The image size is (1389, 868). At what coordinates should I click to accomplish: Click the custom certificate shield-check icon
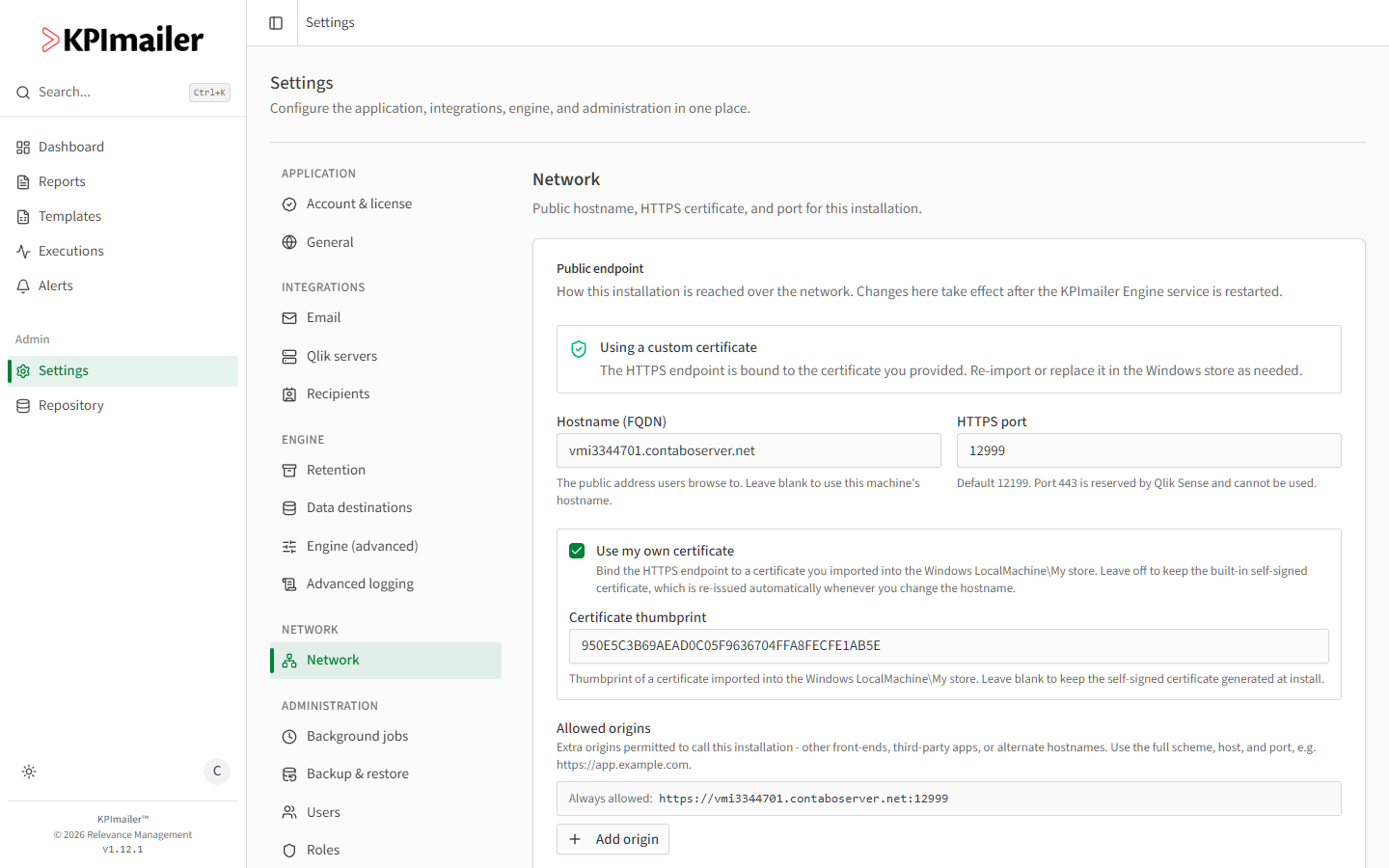[579, 349]
